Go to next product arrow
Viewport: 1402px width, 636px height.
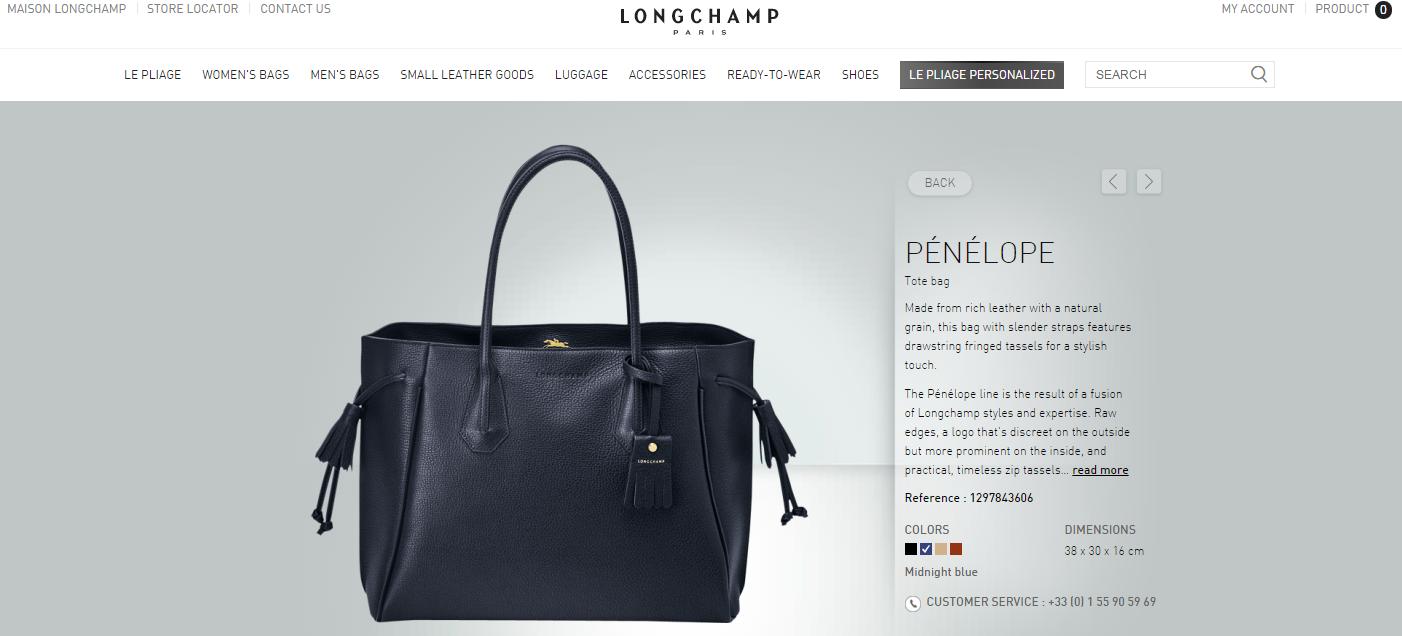[1149, 181]
